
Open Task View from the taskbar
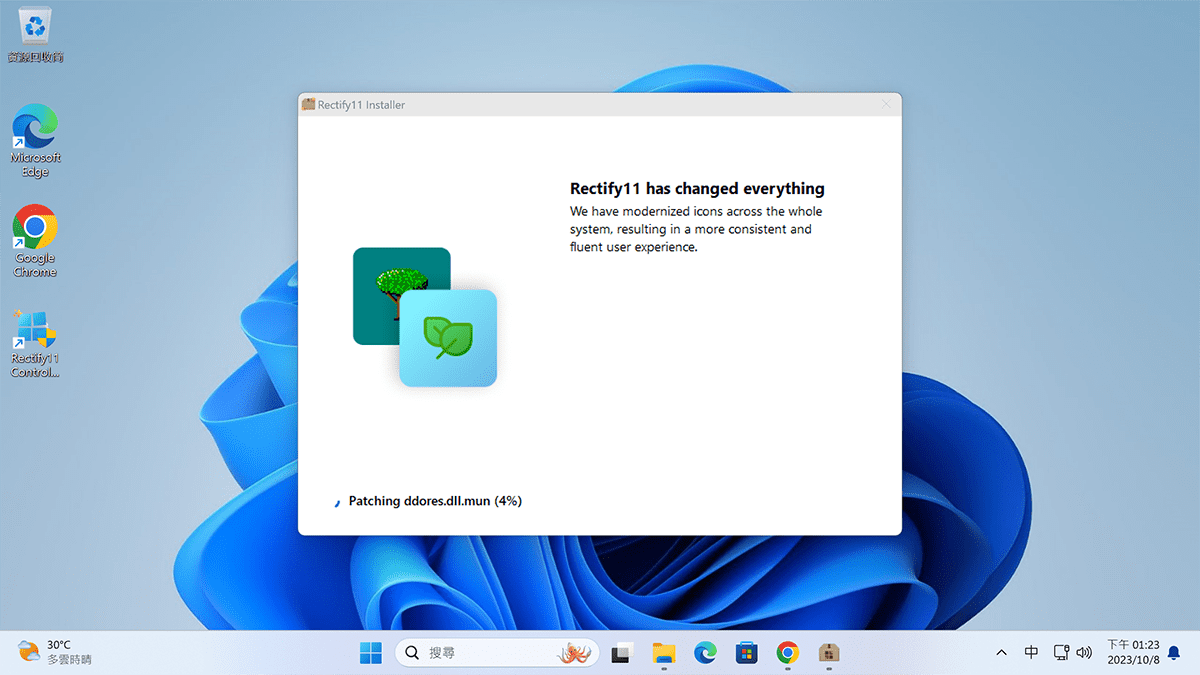pos(622,653)
